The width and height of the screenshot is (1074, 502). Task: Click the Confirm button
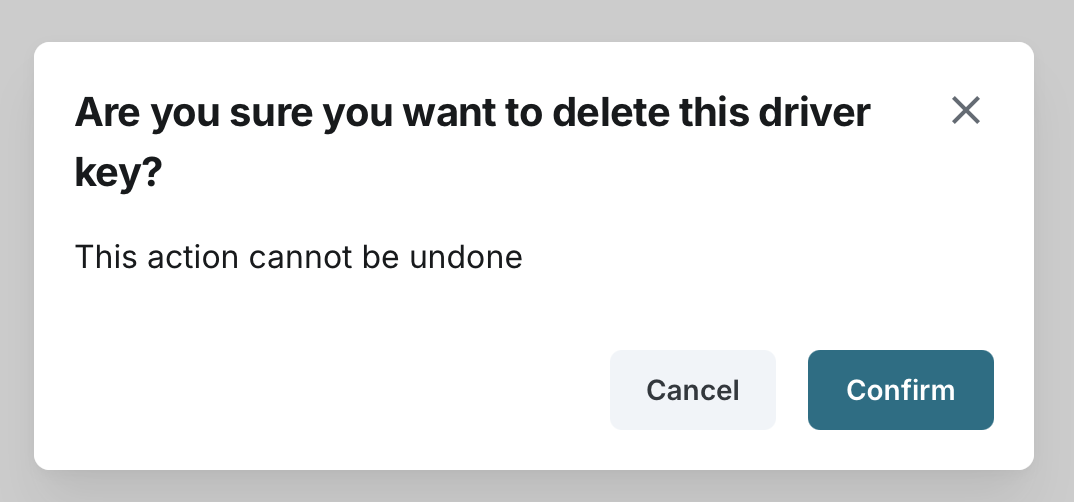[900, 390]
